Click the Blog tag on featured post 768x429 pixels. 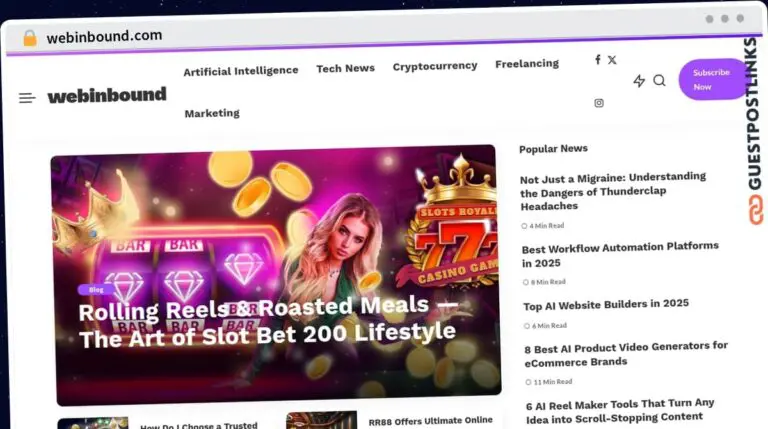pos(96,289)
